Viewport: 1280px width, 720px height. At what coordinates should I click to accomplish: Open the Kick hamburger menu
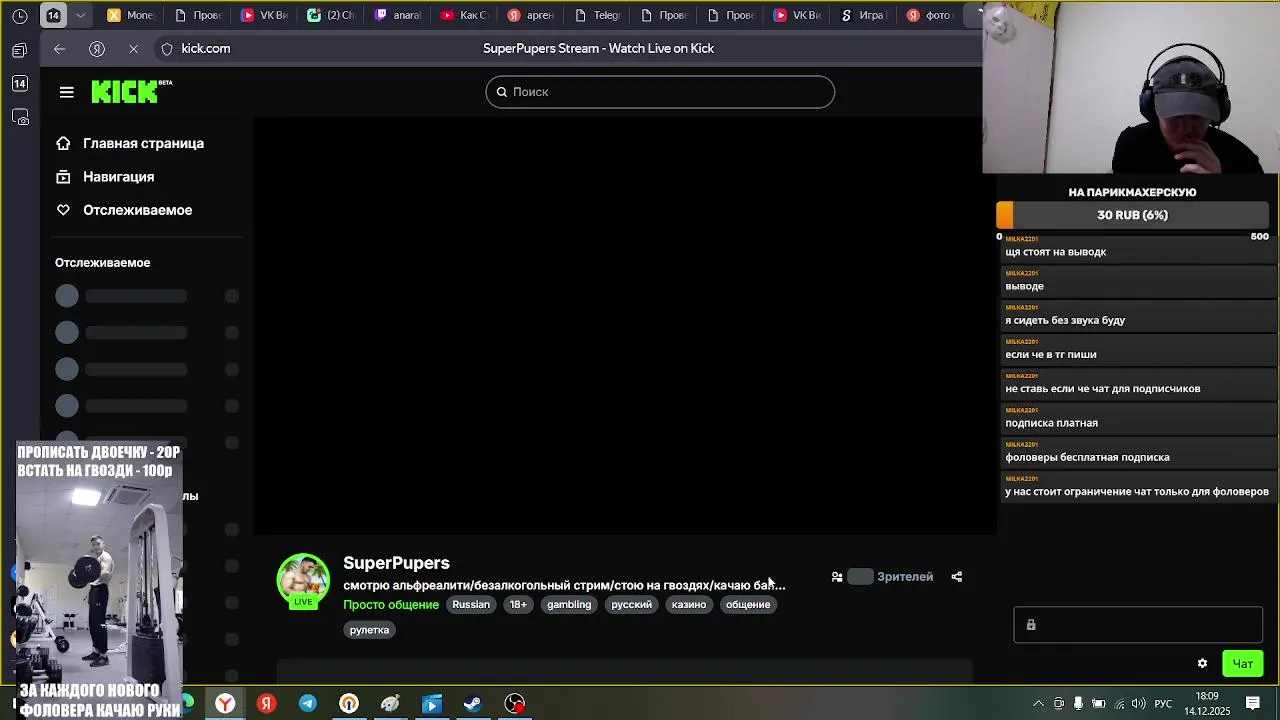pyautogui.click(x=67, y=92)
